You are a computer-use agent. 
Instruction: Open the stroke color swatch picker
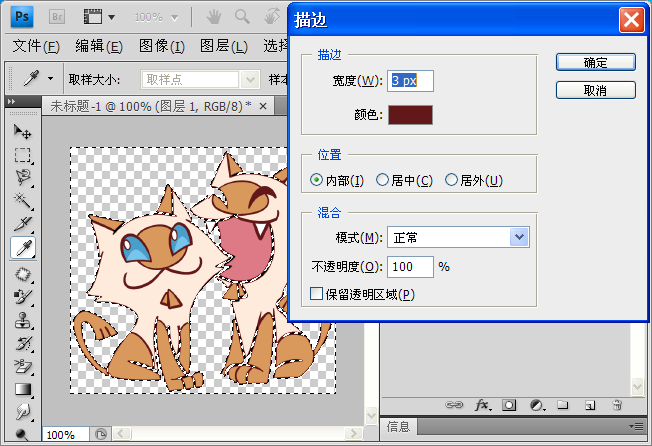pyautogui.click(x=410, y=115)
